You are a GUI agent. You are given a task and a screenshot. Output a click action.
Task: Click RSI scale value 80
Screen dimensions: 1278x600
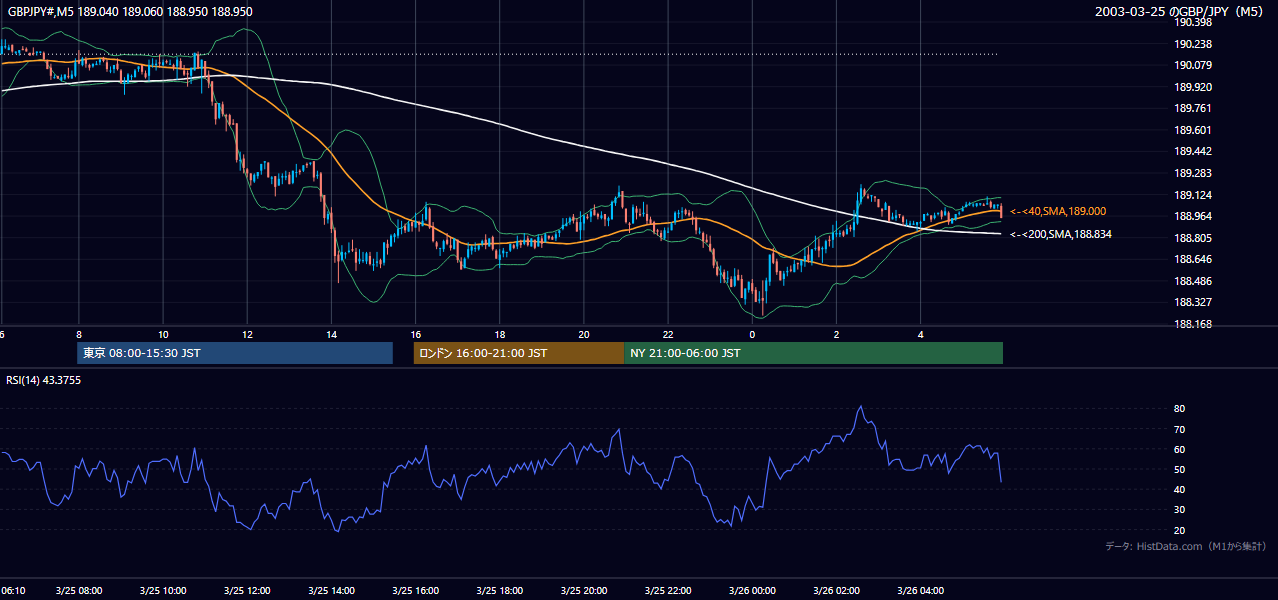[x=1179, y=409]
